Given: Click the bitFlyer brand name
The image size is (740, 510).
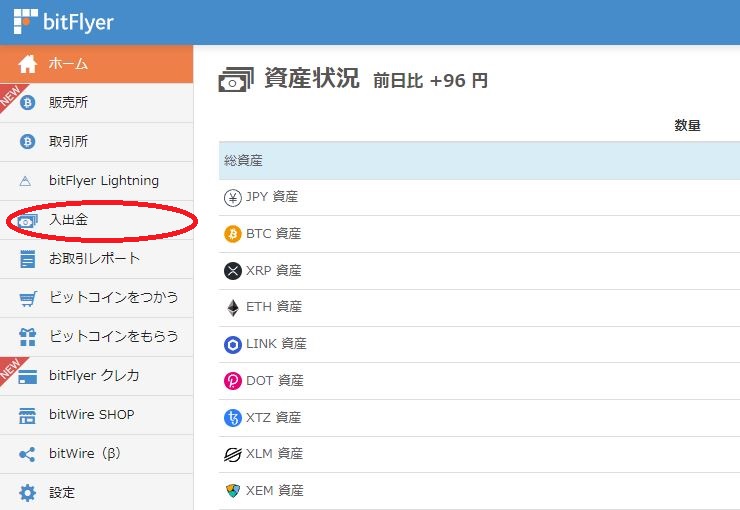Looking at the screenshot, I should point(78,22).
